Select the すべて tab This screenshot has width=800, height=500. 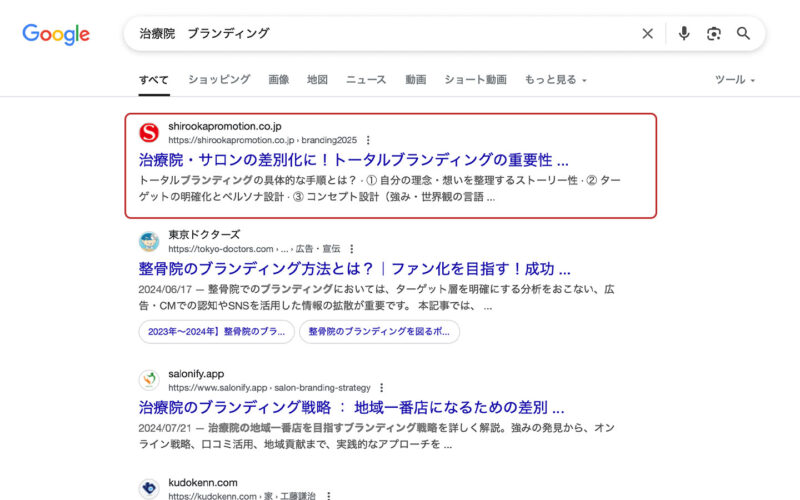pyautogui.click(x=154, y=80)
